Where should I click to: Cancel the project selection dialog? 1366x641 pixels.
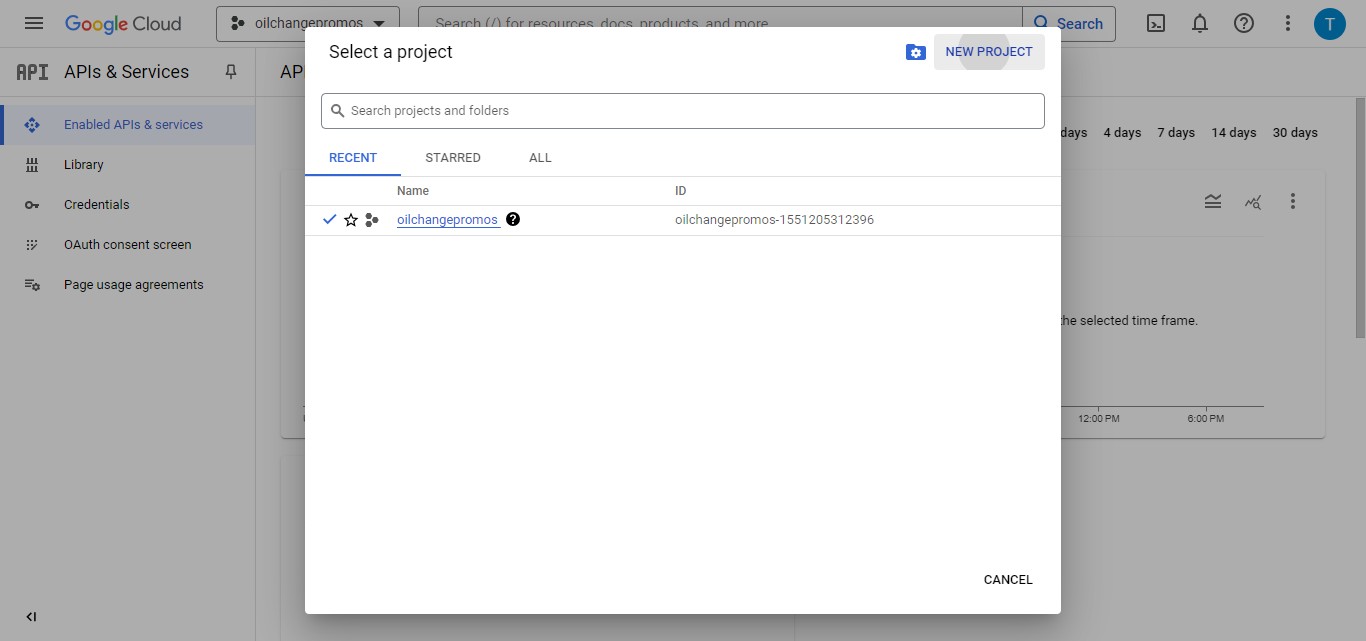click(x=1007, y=579)
